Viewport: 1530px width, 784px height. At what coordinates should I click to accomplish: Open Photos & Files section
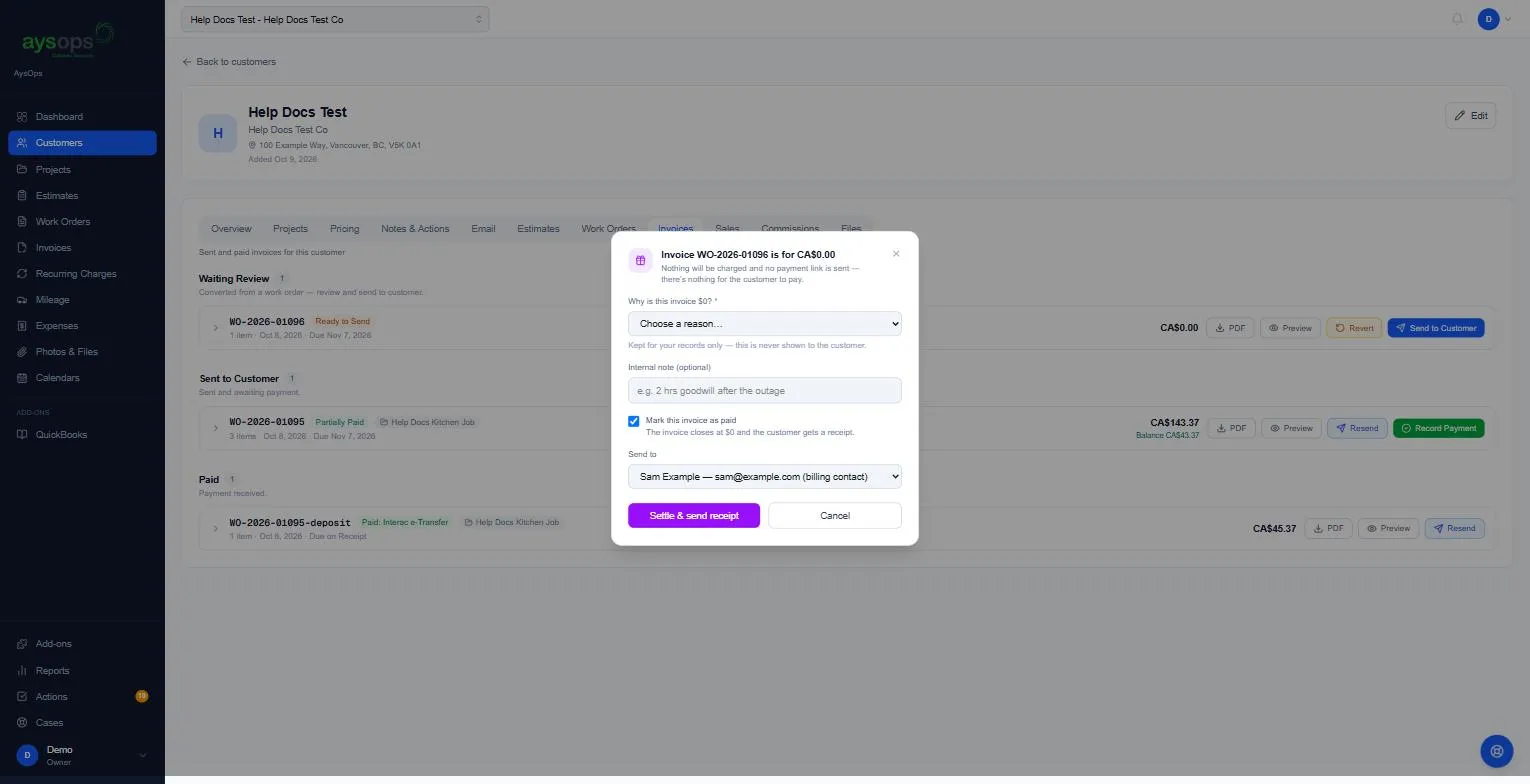point(82,351)
